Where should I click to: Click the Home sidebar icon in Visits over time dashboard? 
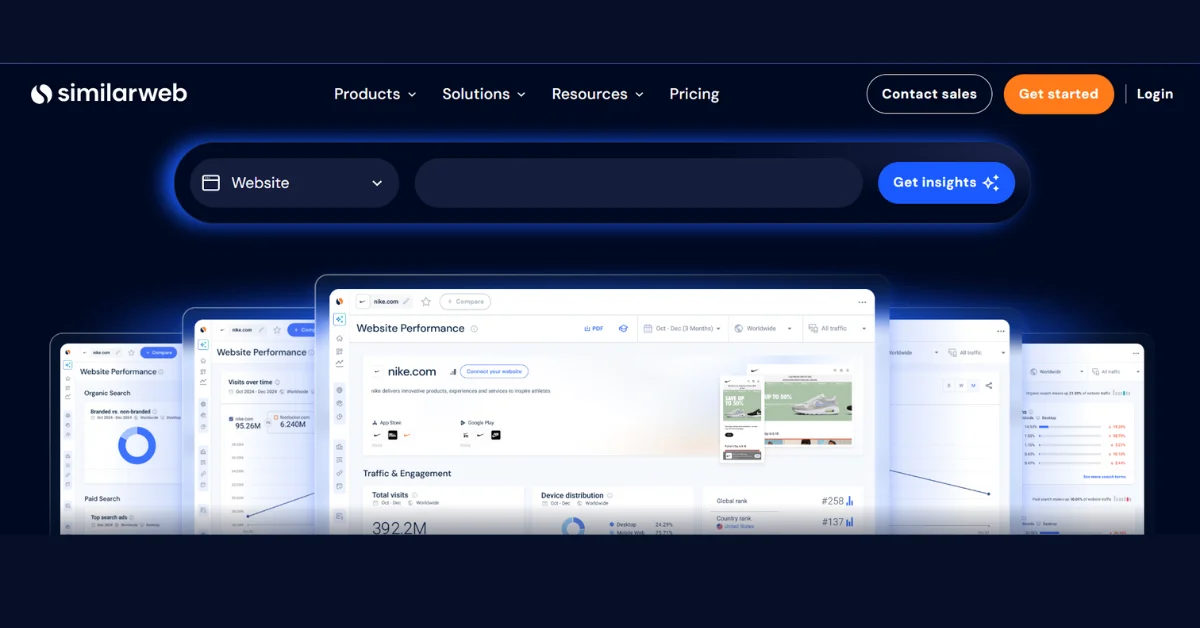[x=203, y=361]
